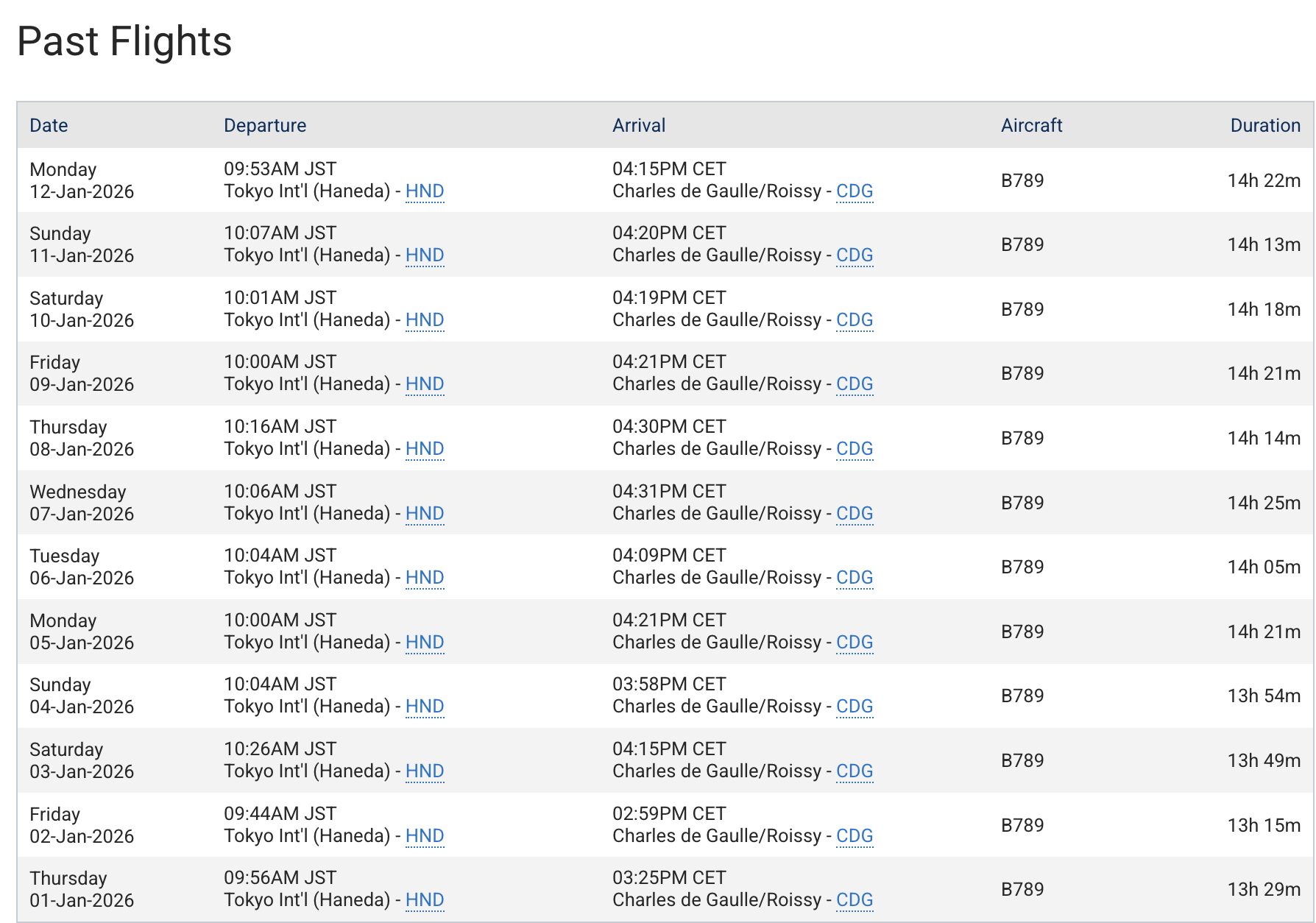1316x923 pixels.
Task: Click HND link on Saturday 03-Jan-2026 row
Action: point(425,771)
